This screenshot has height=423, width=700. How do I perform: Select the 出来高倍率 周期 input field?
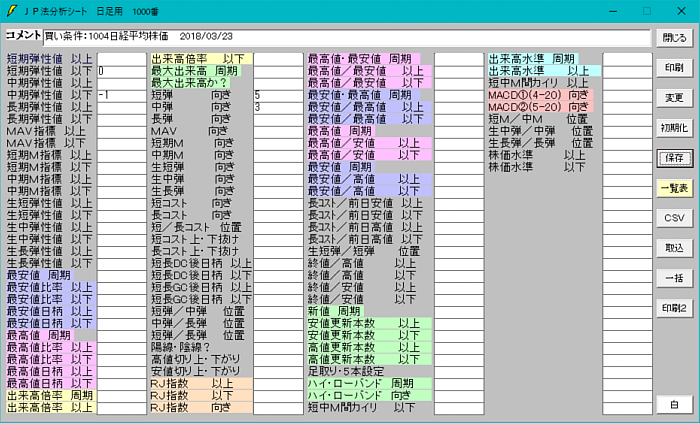click(x=122, y=396)
